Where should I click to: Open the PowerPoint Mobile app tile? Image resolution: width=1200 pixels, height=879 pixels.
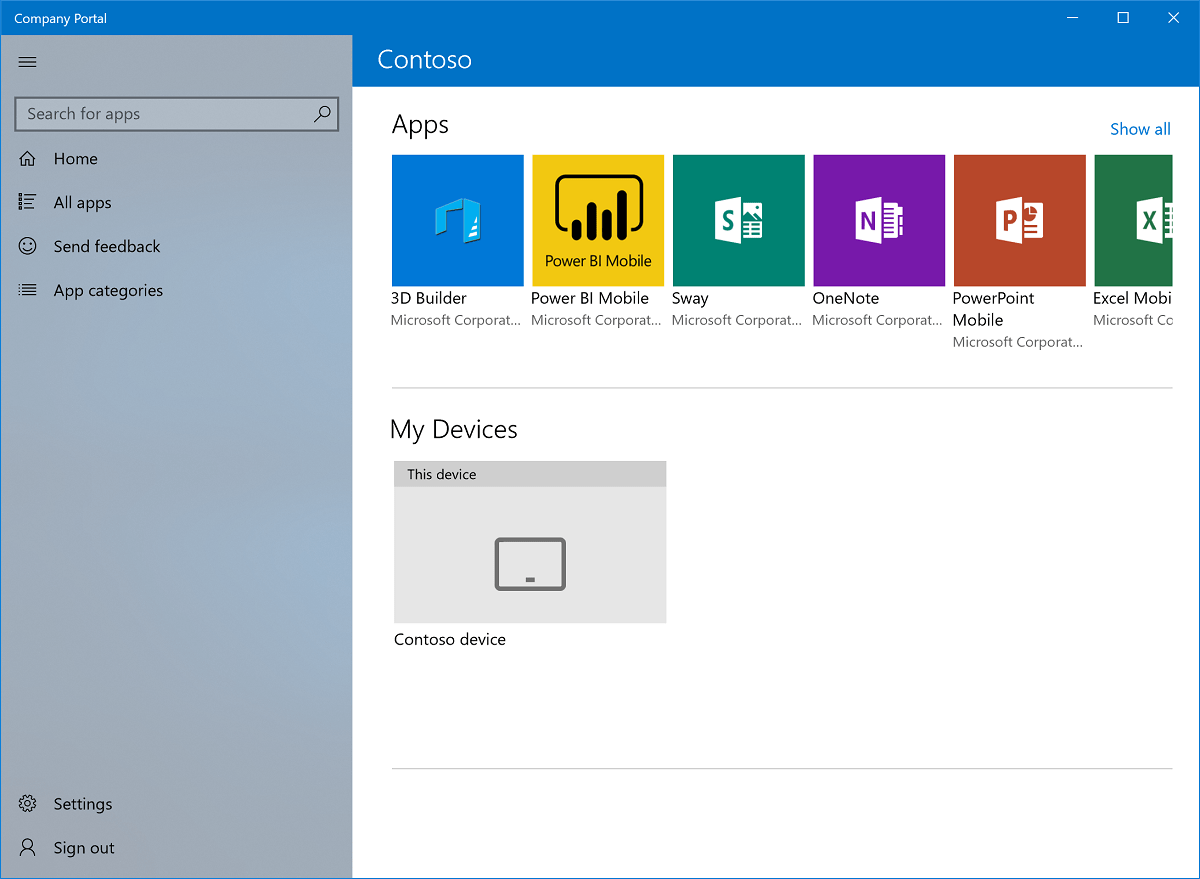click(1019, 220)
